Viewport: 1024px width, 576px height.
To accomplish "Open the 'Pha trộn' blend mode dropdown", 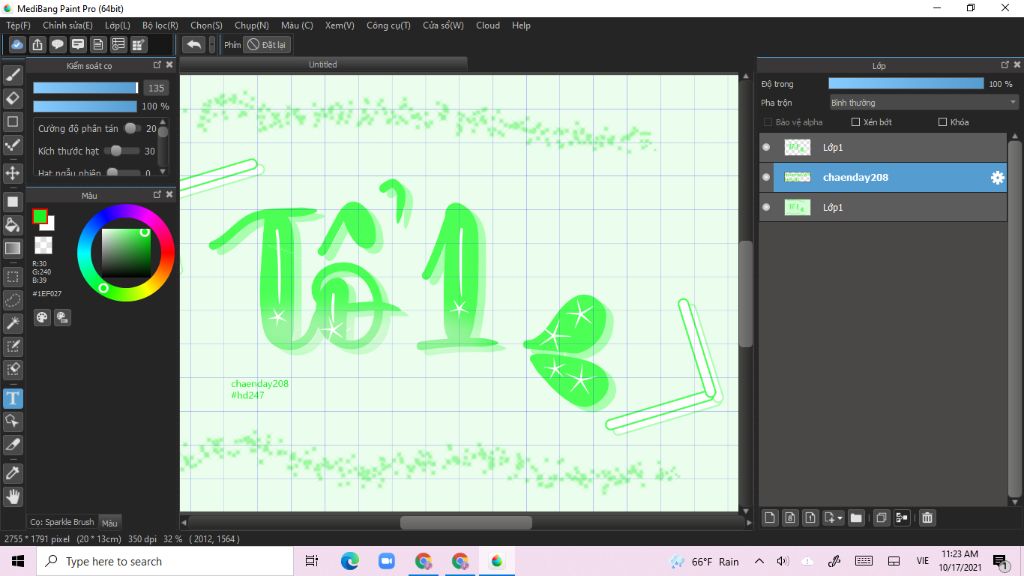I will (x=923, y=103).
